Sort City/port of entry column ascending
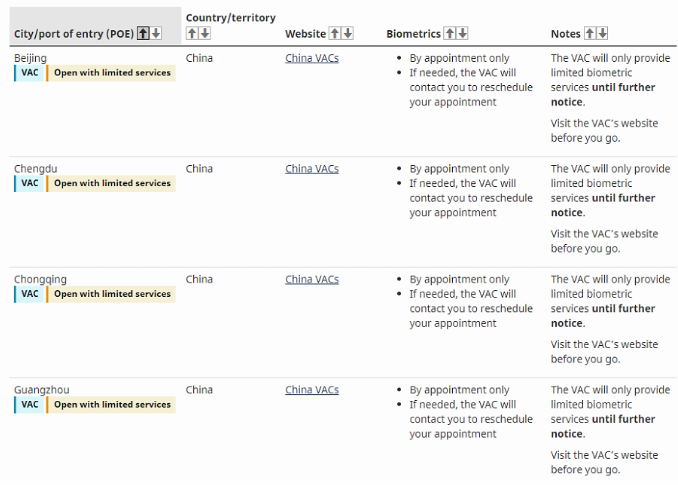Viewport: 678px width, 485px height. [x=143, y=34]
